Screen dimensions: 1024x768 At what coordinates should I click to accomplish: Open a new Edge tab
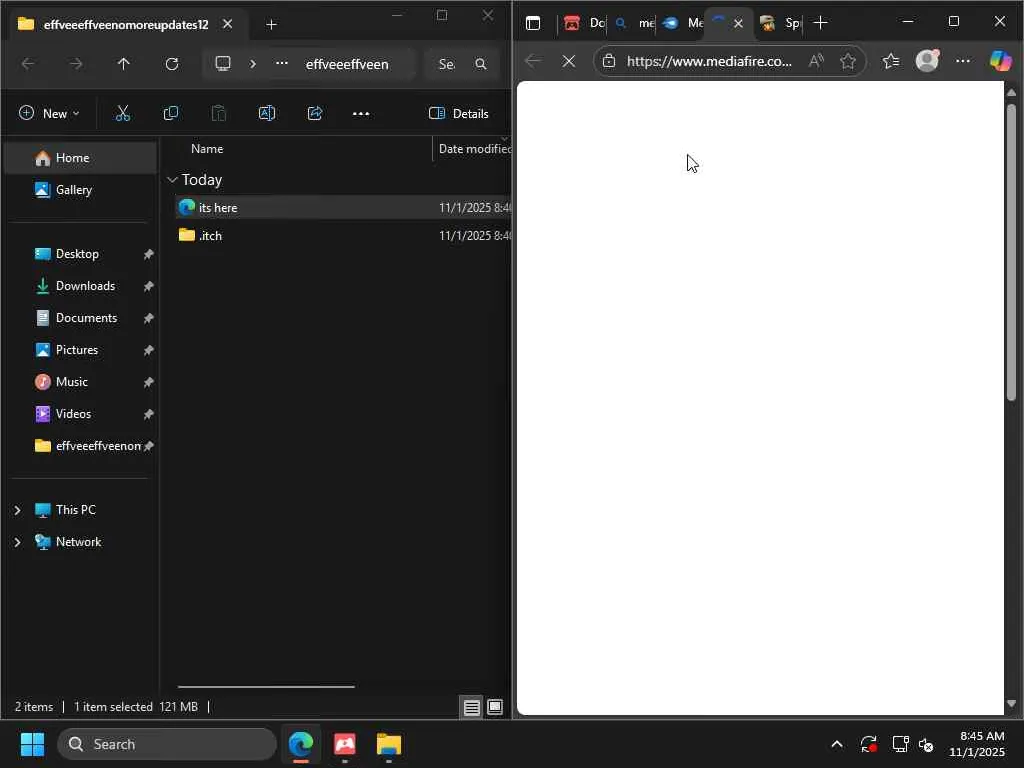pyautogui.click(x=821, y=24)
